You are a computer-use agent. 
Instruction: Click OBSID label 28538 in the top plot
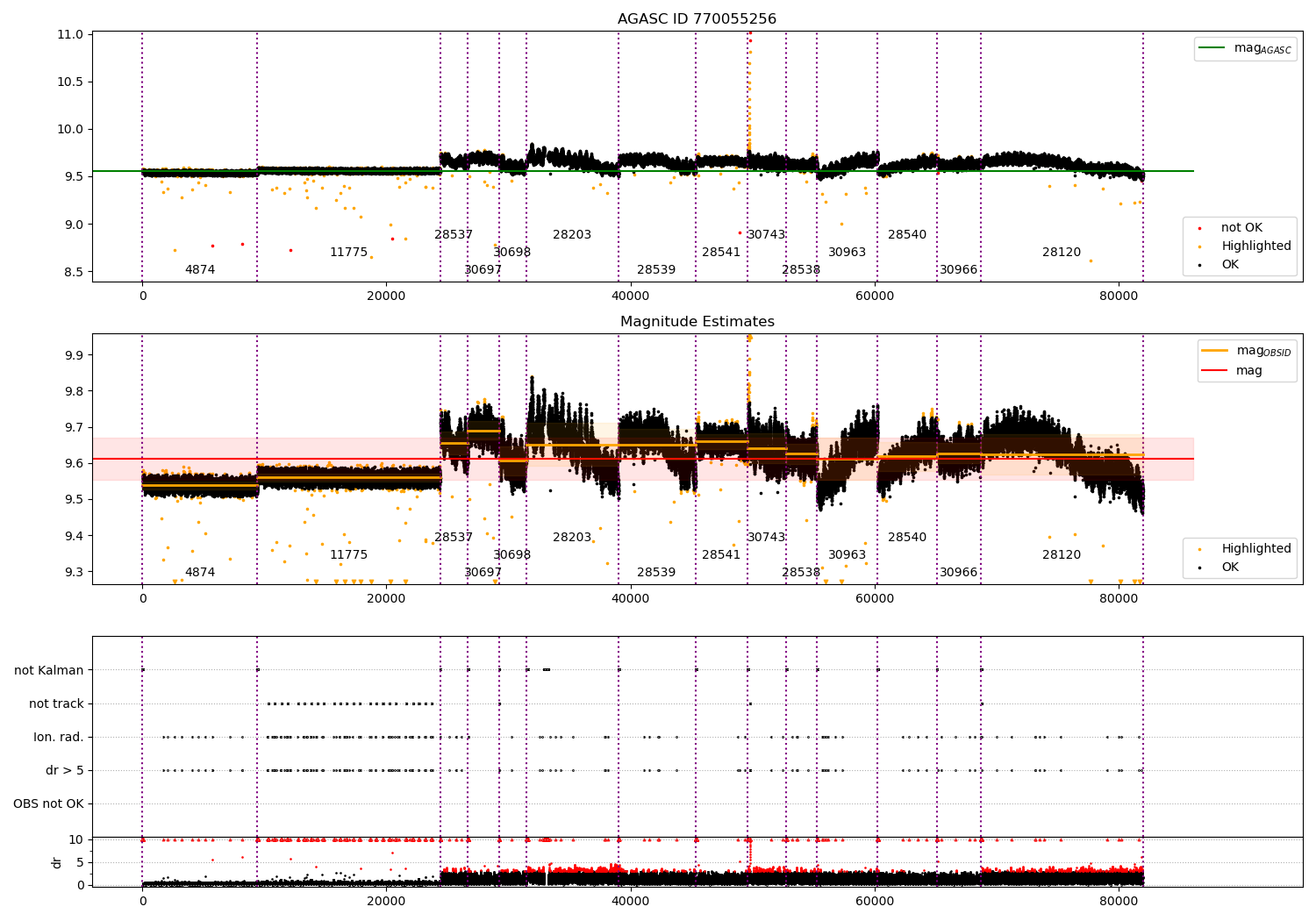(x=801, y=269)
